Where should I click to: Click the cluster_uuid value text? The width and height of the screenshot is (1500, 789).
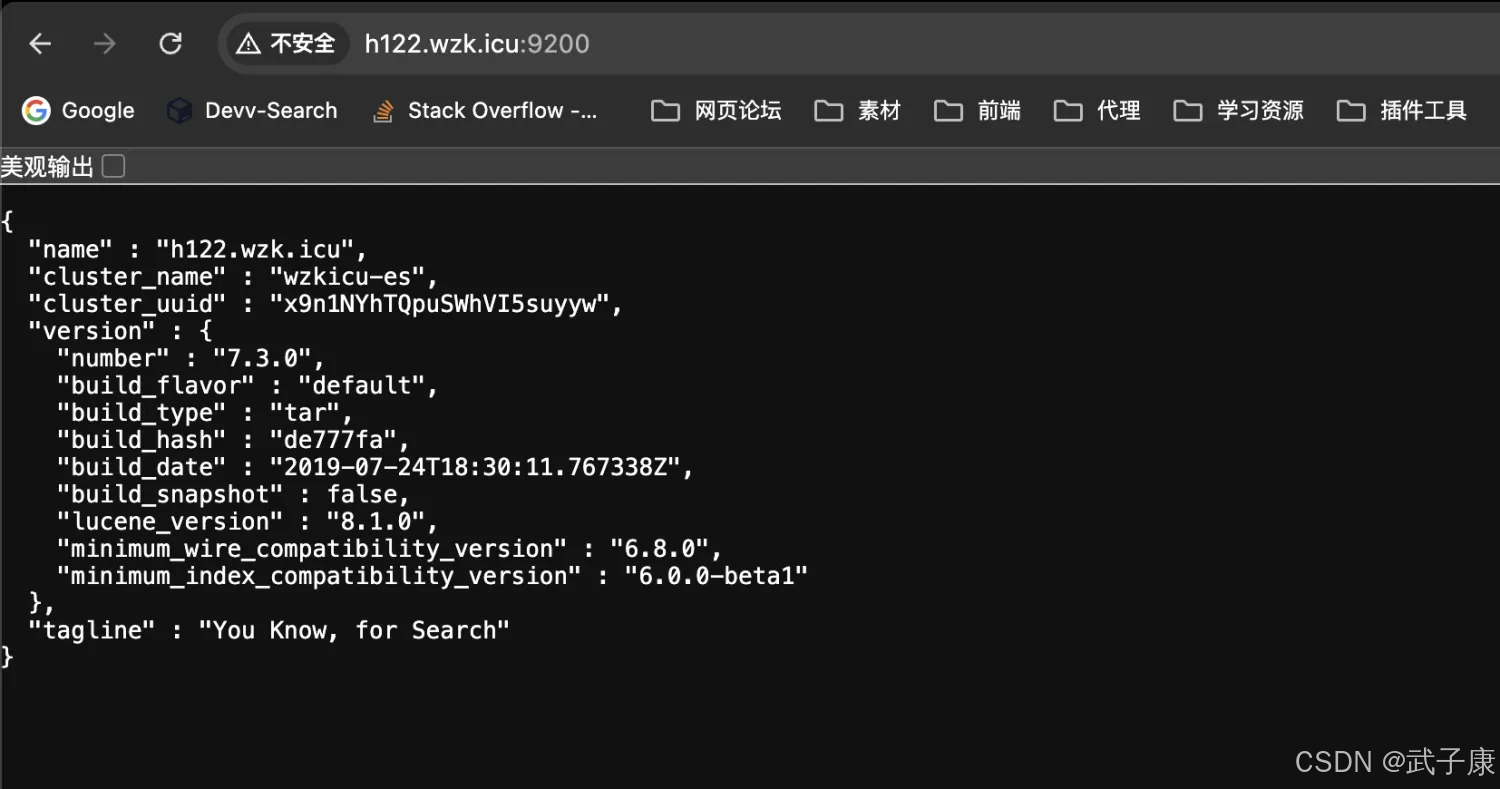tap(439, 304)
